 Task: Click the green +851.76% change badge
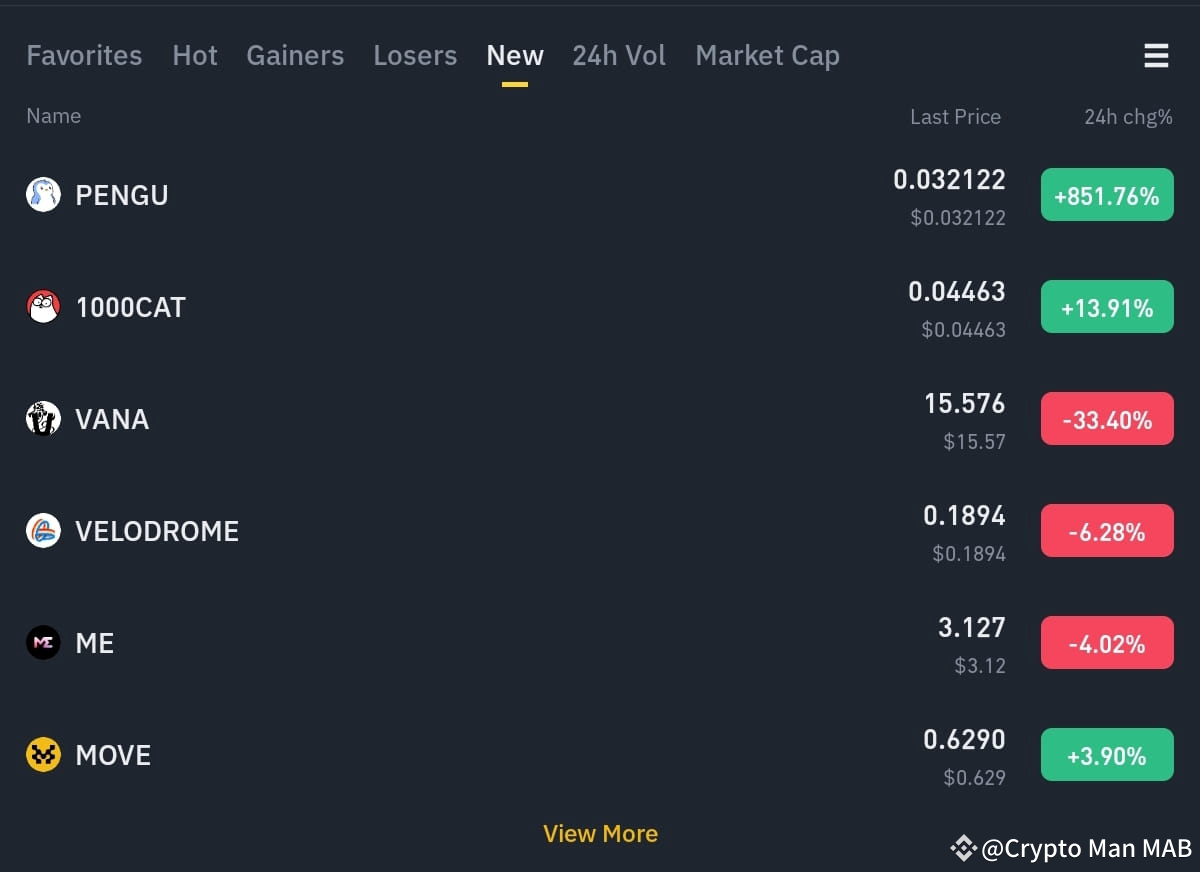(x=1107, y=194)
